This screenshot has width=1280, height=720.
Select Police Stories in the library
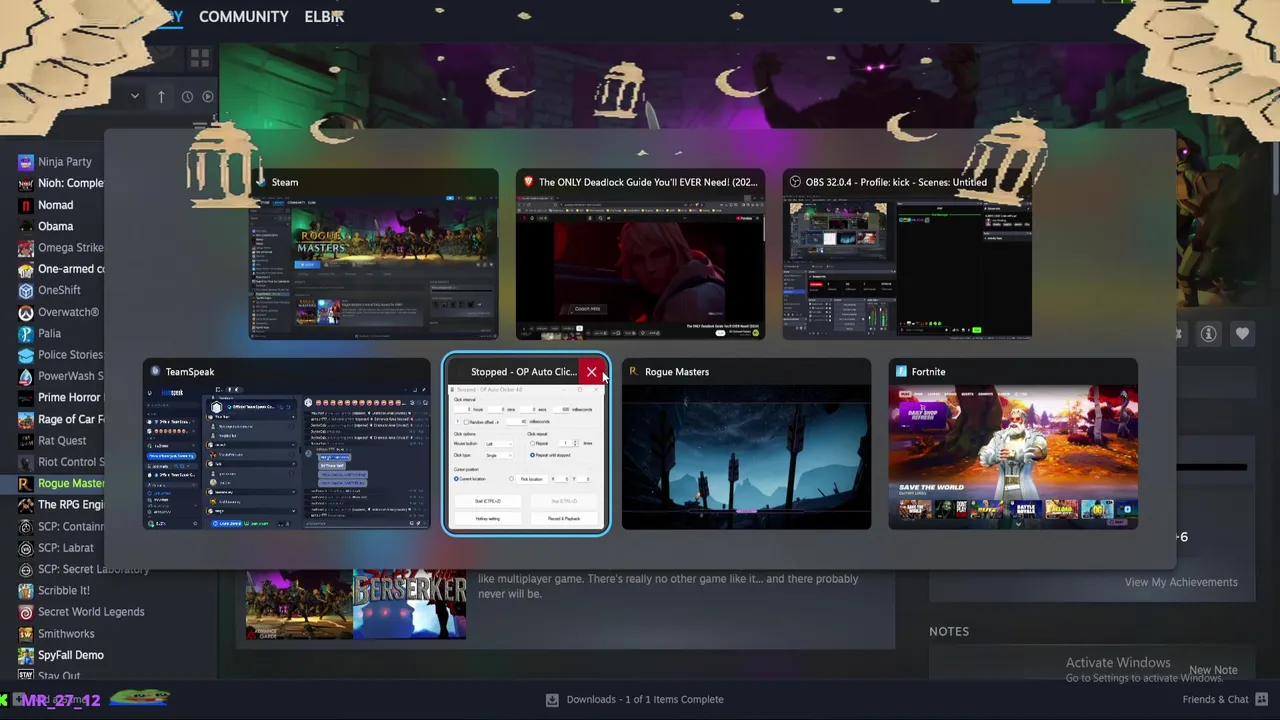[x=70, y=355]
